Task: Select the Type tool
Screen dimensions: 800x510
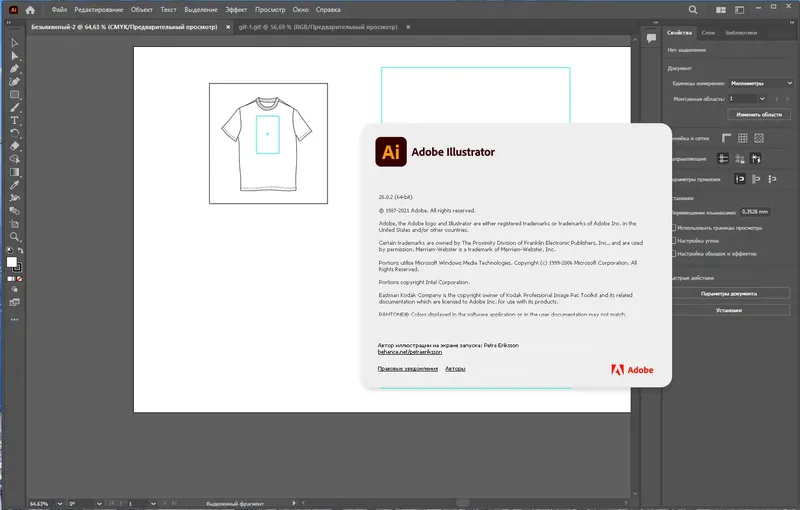Action: tap(14, 120)
